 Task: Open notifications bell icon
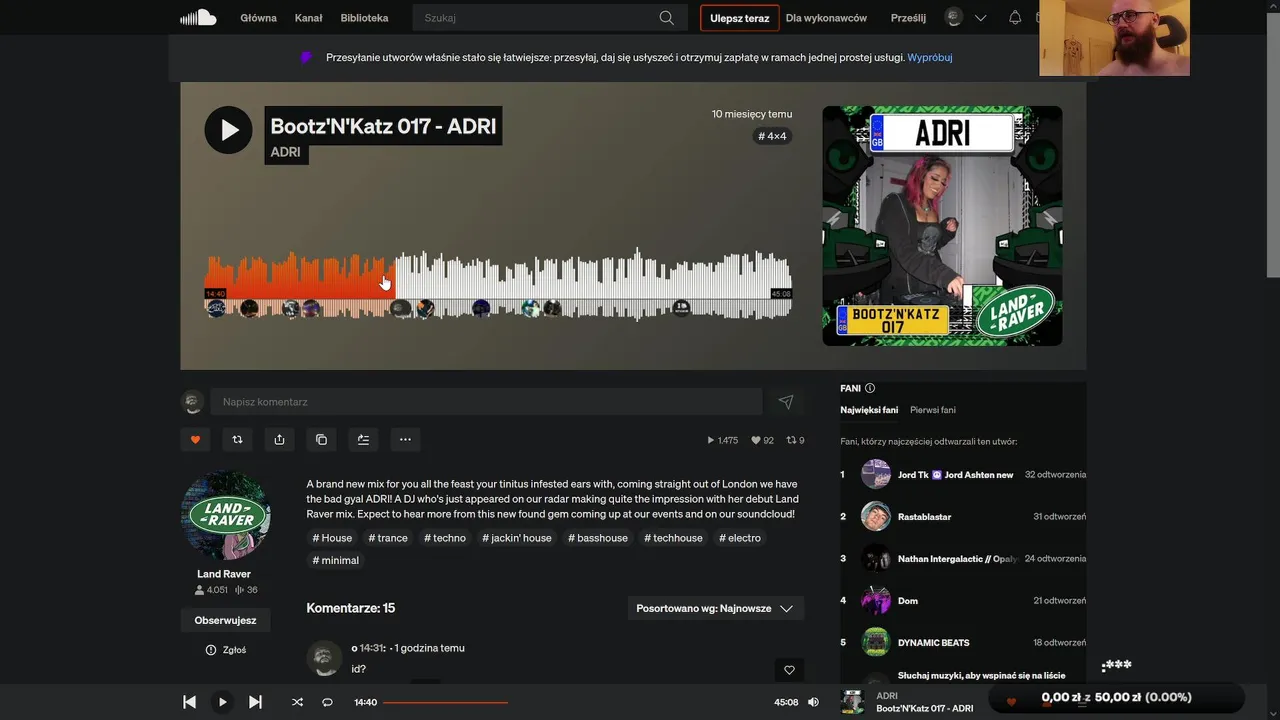tap(1015, 18)
